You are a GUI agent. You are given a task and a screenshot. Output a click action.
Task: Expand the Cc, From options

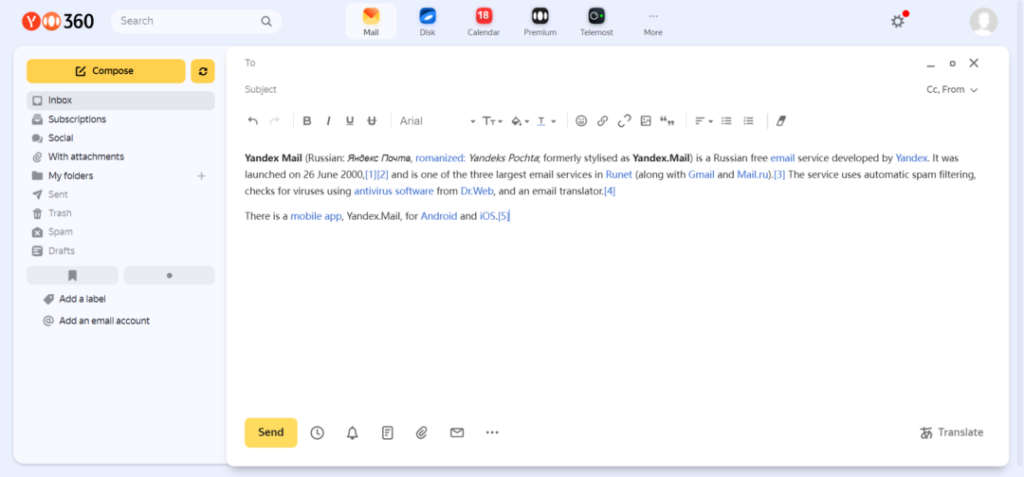click(x=952, y=90)
